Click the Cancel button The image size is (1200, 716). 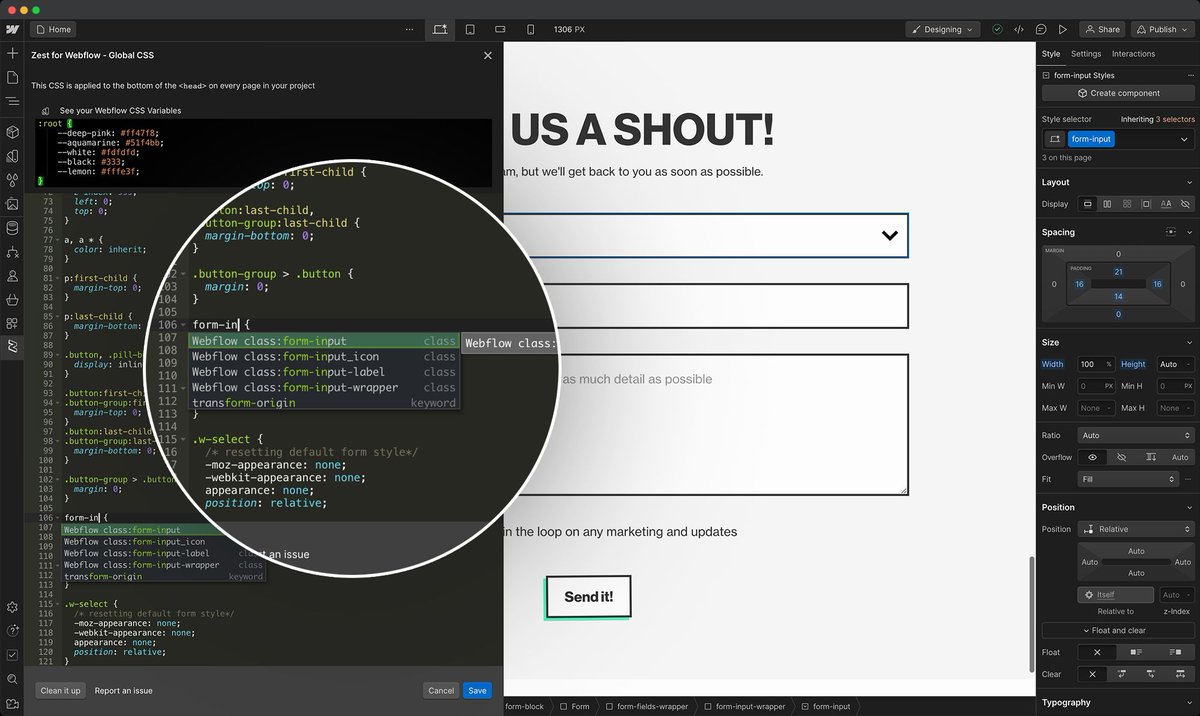441,690
